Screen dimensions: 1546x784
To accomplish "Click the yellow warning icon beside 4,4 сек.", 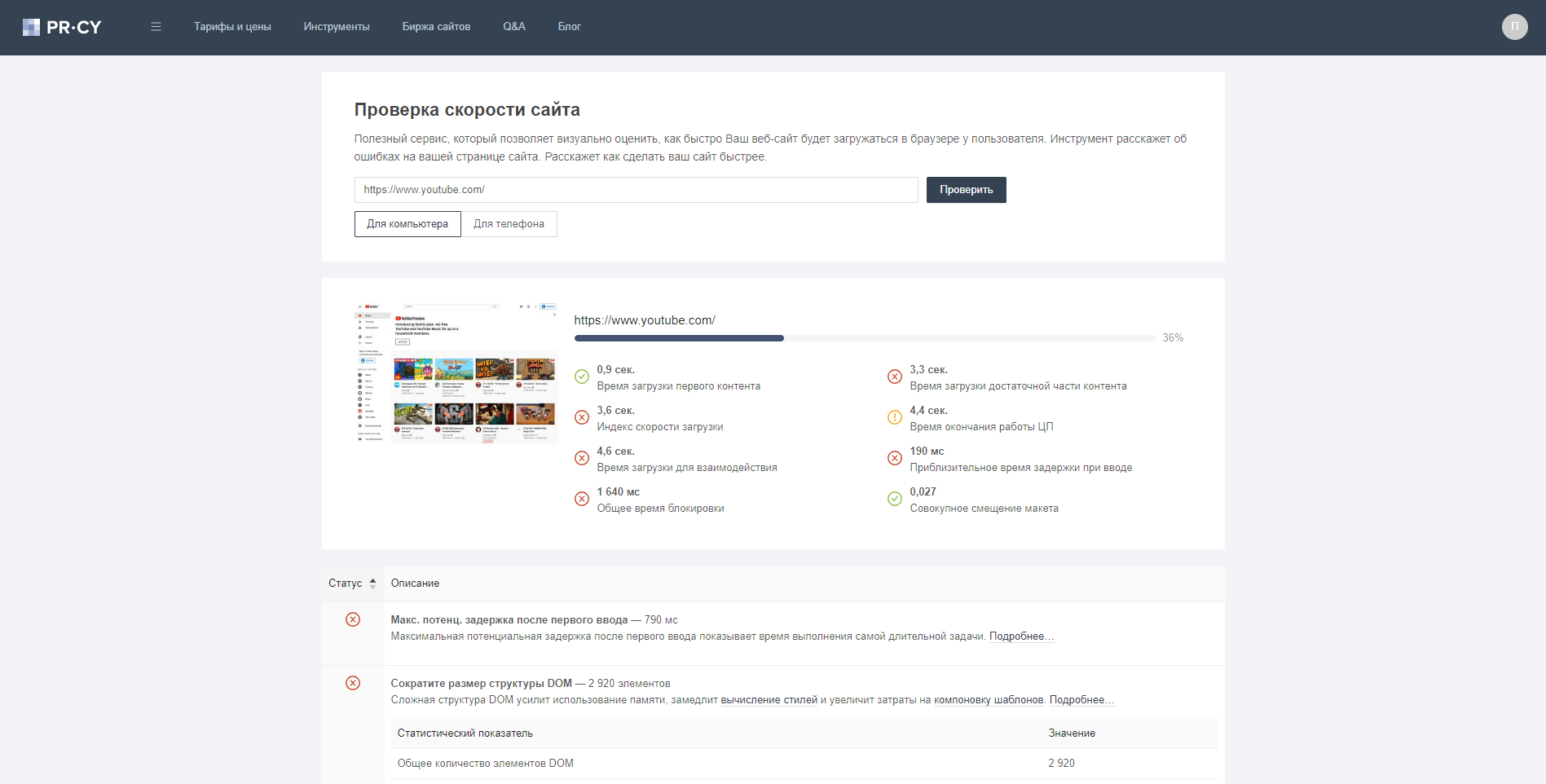I will 895,417.
